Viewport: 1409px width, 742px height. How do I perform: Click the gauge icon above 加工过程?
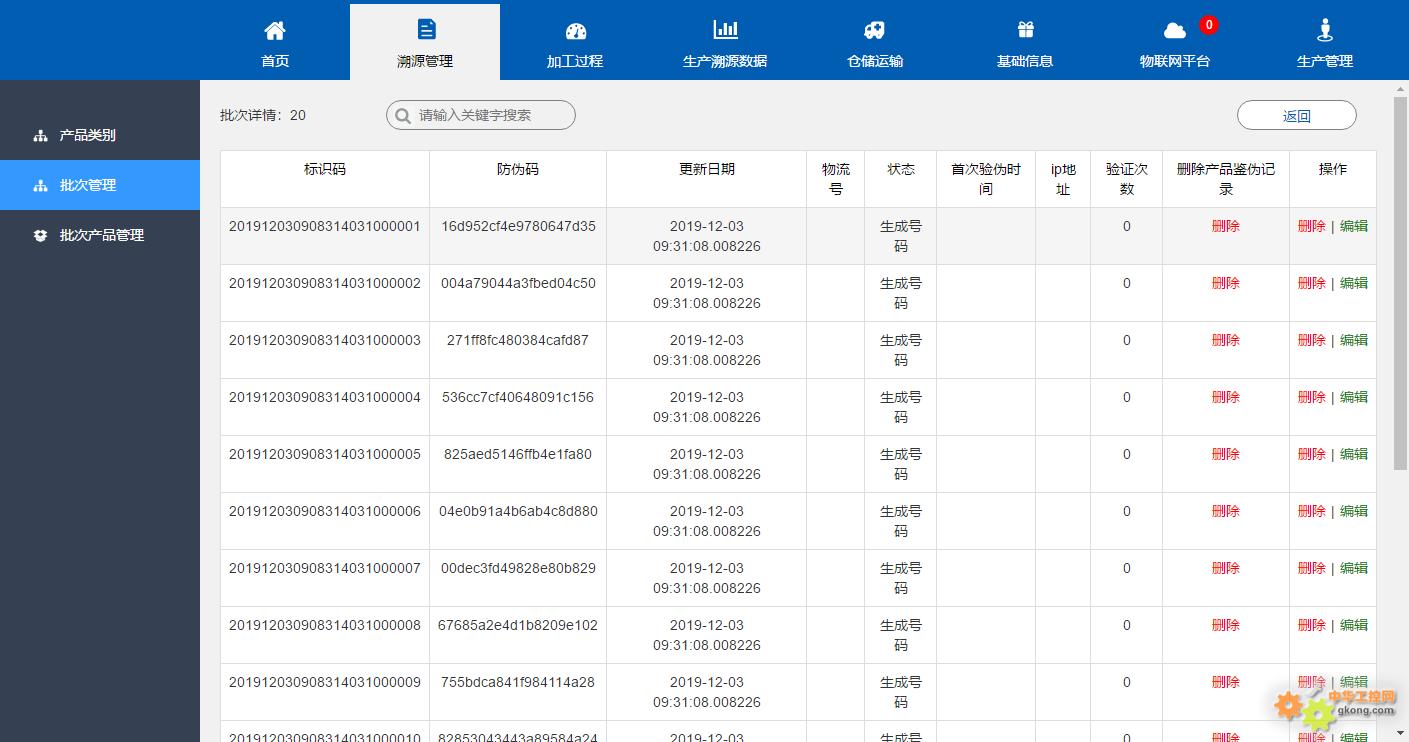click(x=575, y=31)
